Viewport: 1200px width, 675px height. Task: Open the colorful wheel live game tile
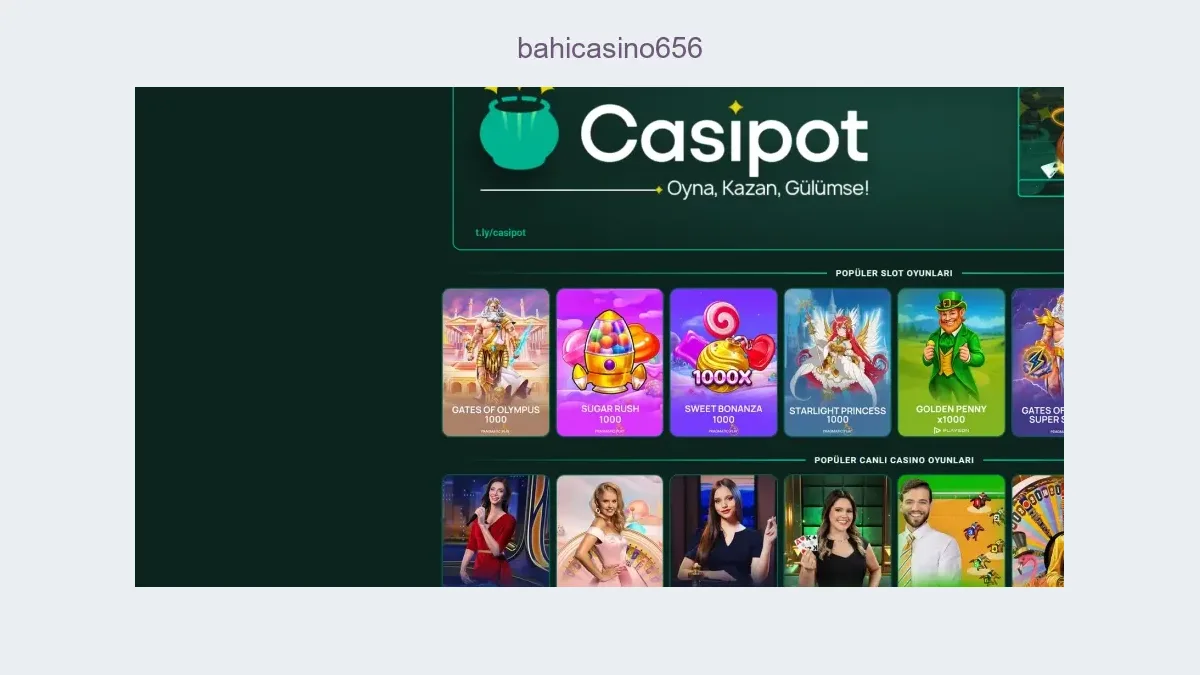pyautogui.click(x=1038, y=530)
